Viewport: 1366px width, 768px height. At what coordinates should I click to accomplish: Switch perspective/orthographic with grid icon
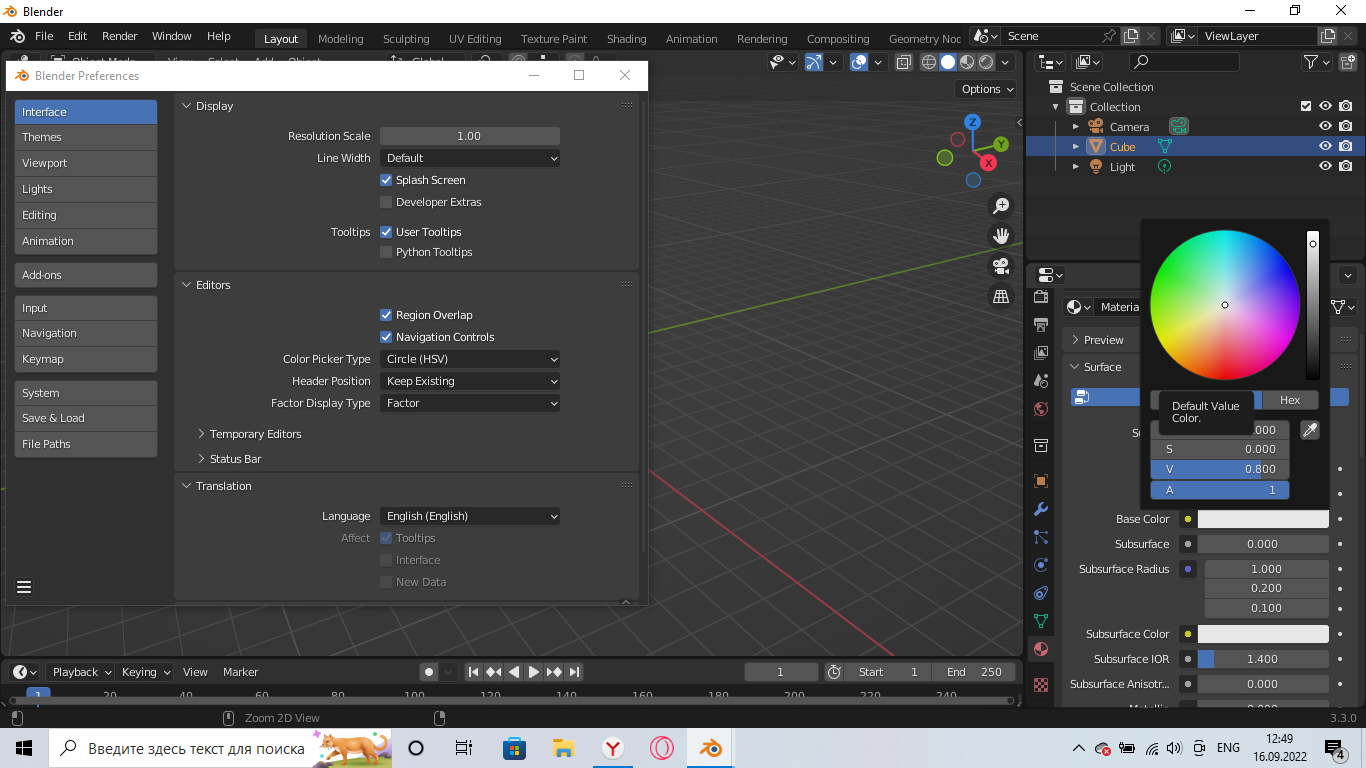coord(1000,296)
